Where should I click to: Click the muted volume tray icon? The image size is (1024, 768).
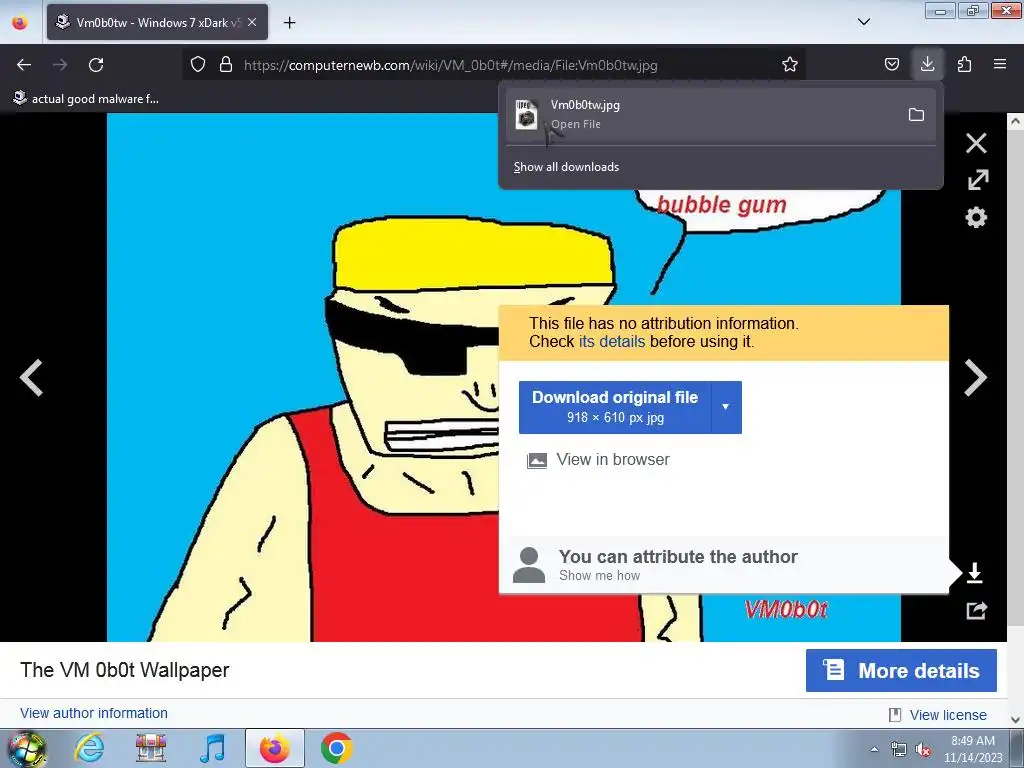click(x=923, y=750)
